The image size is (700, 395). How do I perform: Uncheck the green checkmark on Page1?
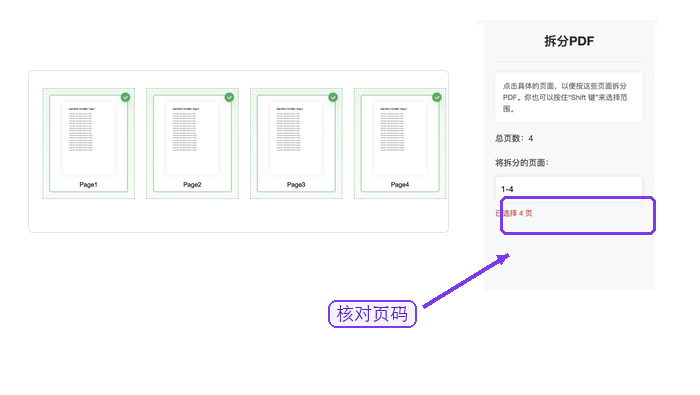pos(125,97)
